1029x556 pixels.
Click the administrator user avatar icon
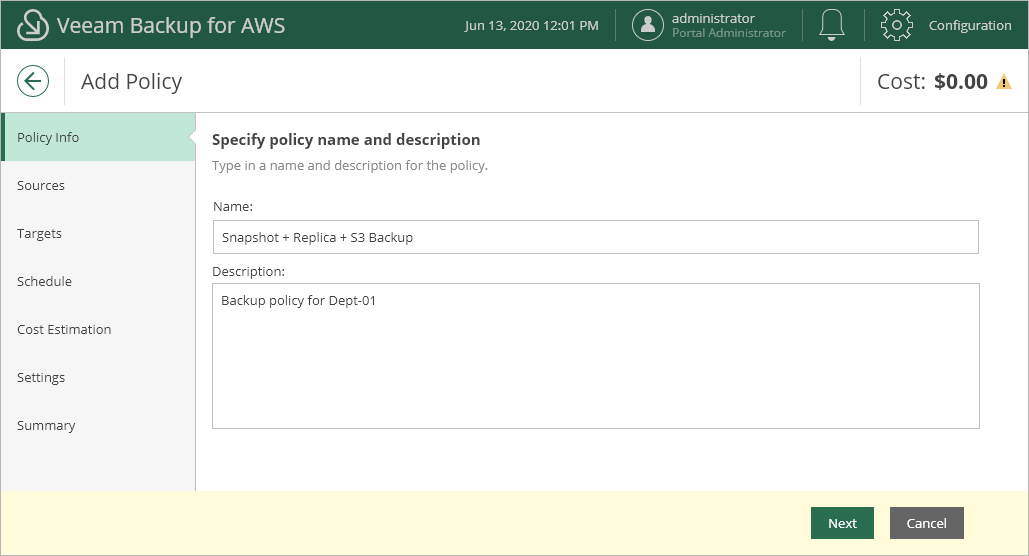[x=648, y=25]
